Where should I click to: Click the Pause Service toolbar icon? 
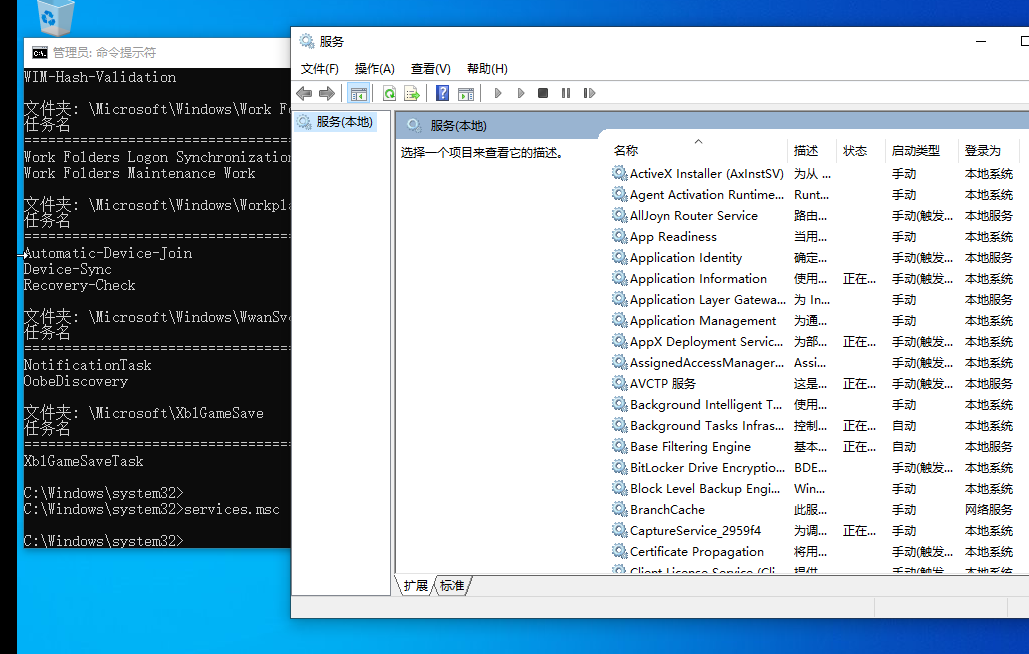(566, 93)
